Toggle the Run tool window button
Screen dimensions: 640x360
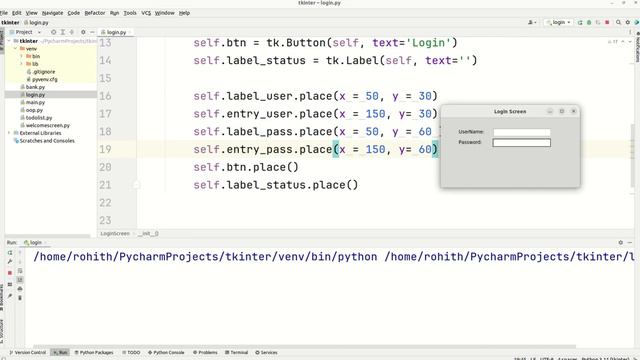pos(60,352)
